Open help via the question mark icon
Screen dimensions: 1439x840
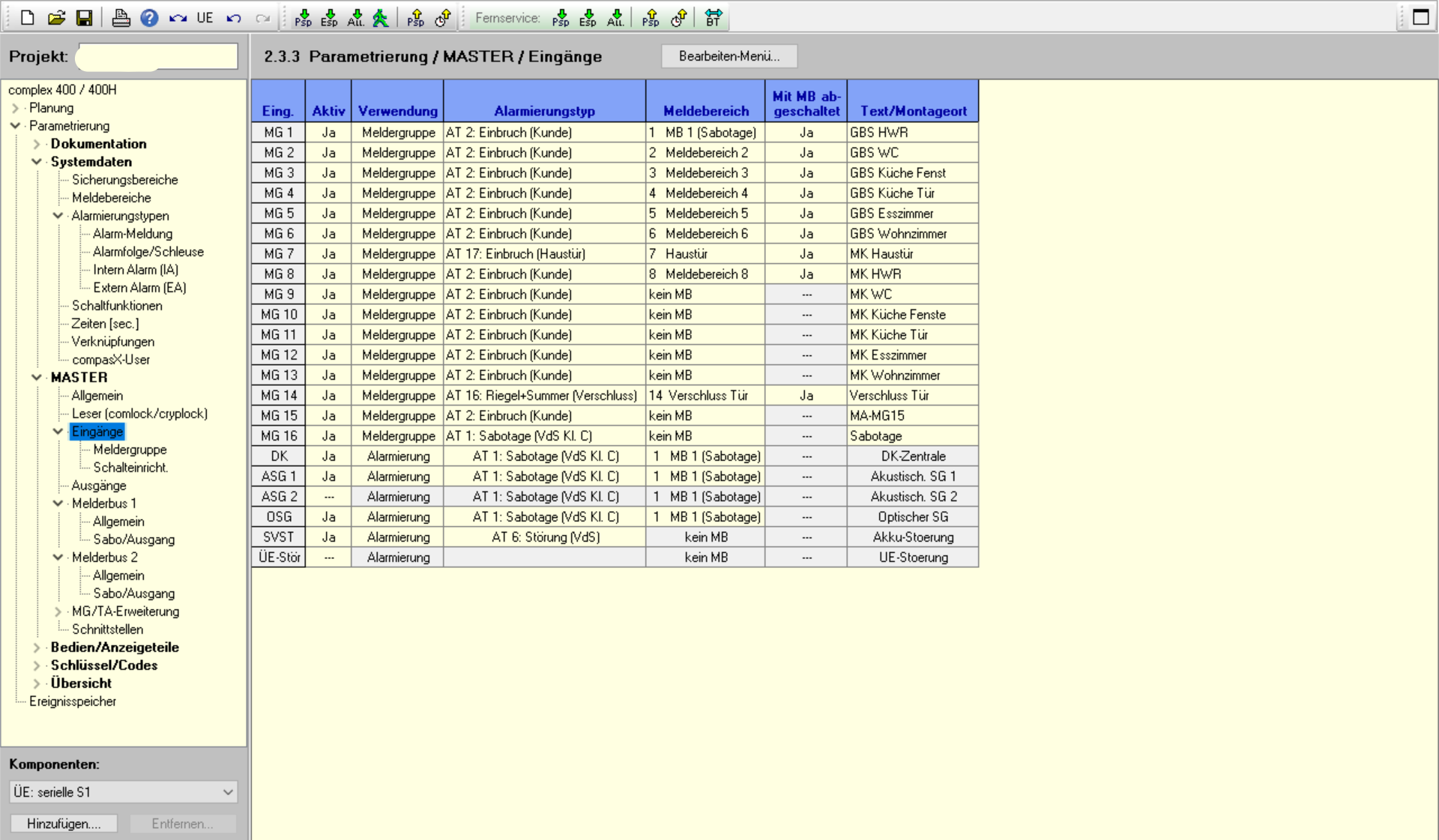point(149,17)
